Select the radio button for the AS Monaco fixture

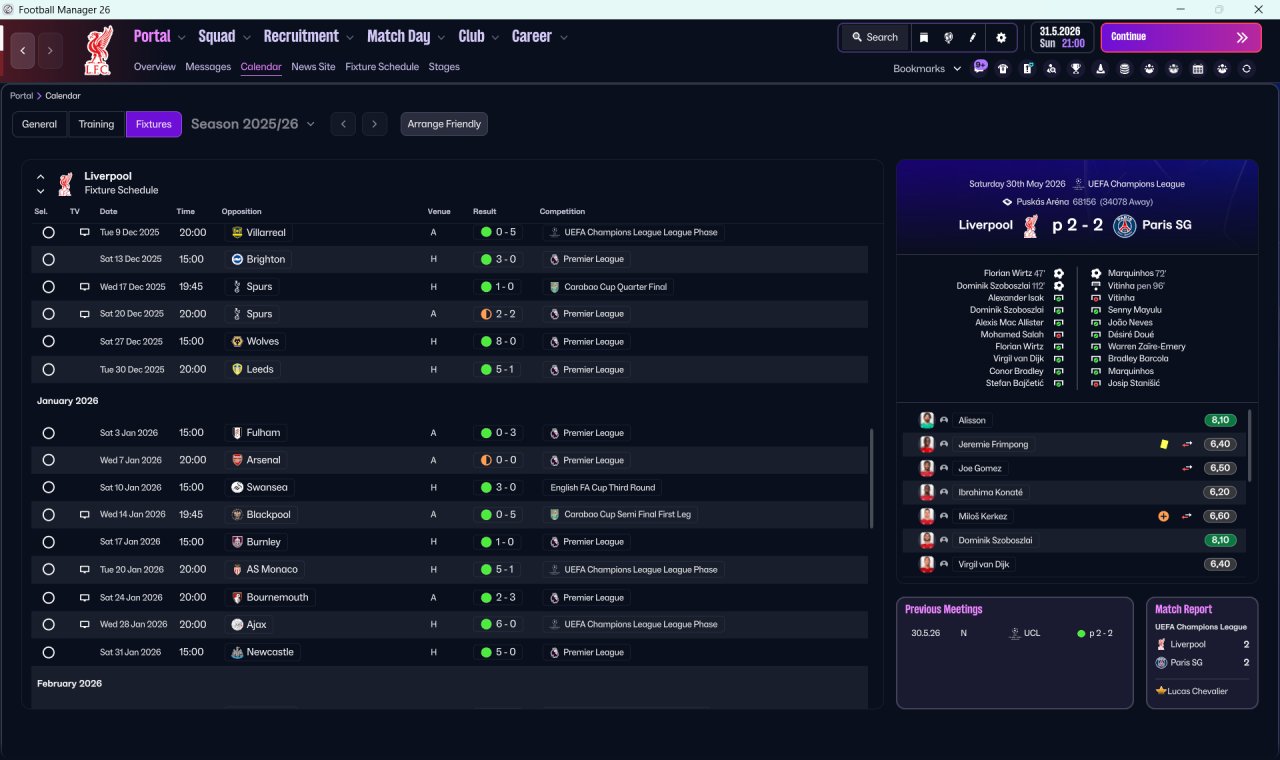click(48, 569)
